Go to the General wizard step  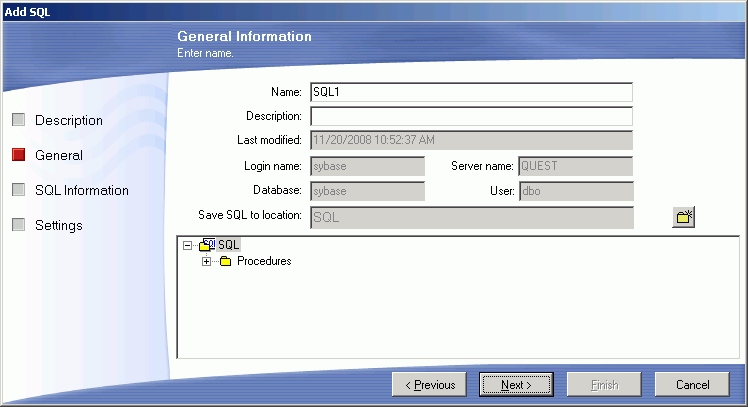59,155
